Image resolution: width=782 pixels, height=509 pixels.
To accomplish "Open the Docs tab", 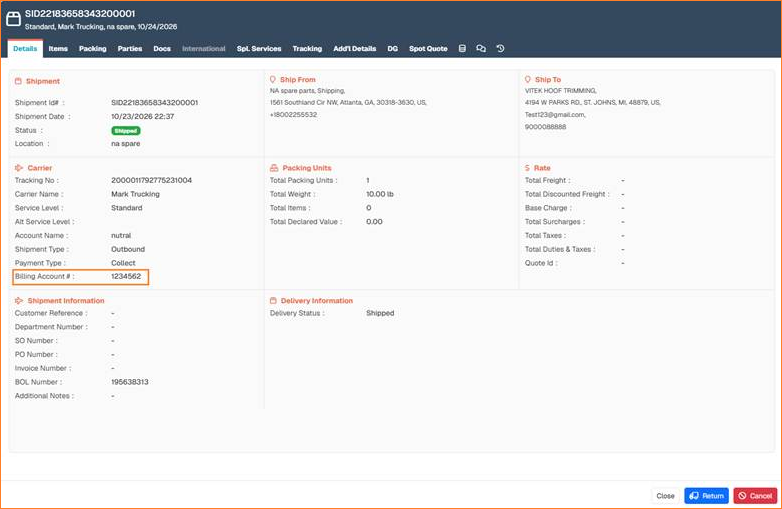I will point(162,49).
